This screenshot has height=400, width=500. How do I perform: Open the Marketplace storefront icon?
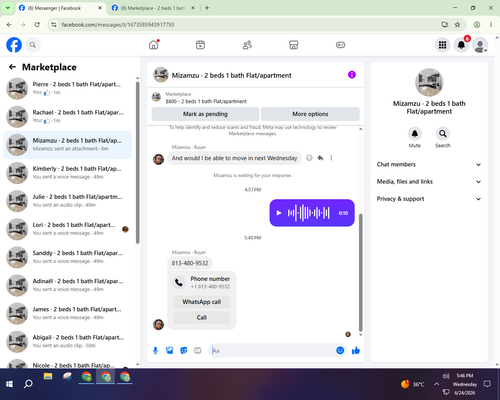tap(294, 45)
